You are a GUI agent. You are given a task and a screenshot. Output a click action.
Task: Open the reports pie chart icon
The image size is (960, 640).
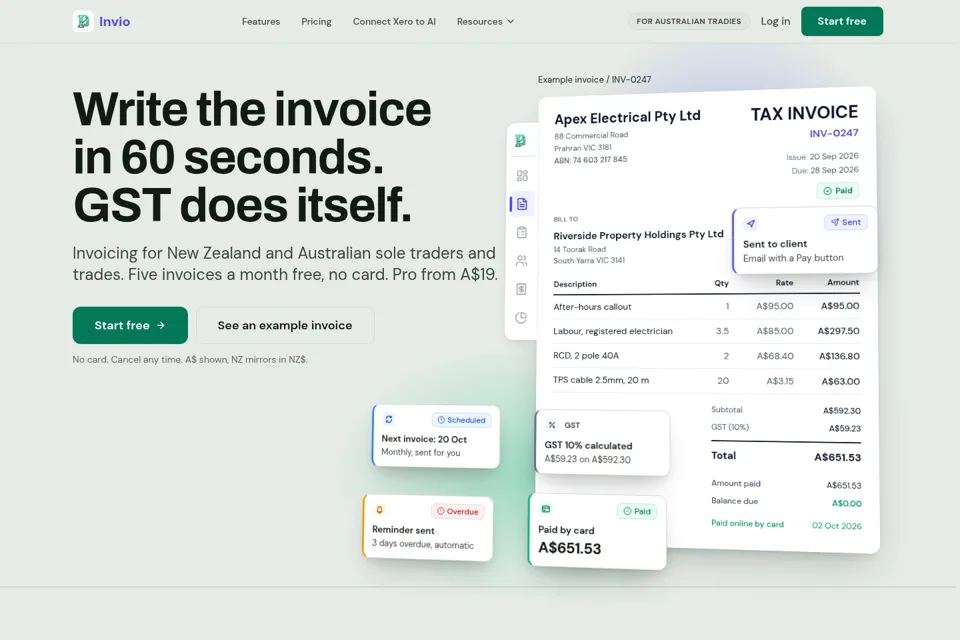[x=521, y=317]
